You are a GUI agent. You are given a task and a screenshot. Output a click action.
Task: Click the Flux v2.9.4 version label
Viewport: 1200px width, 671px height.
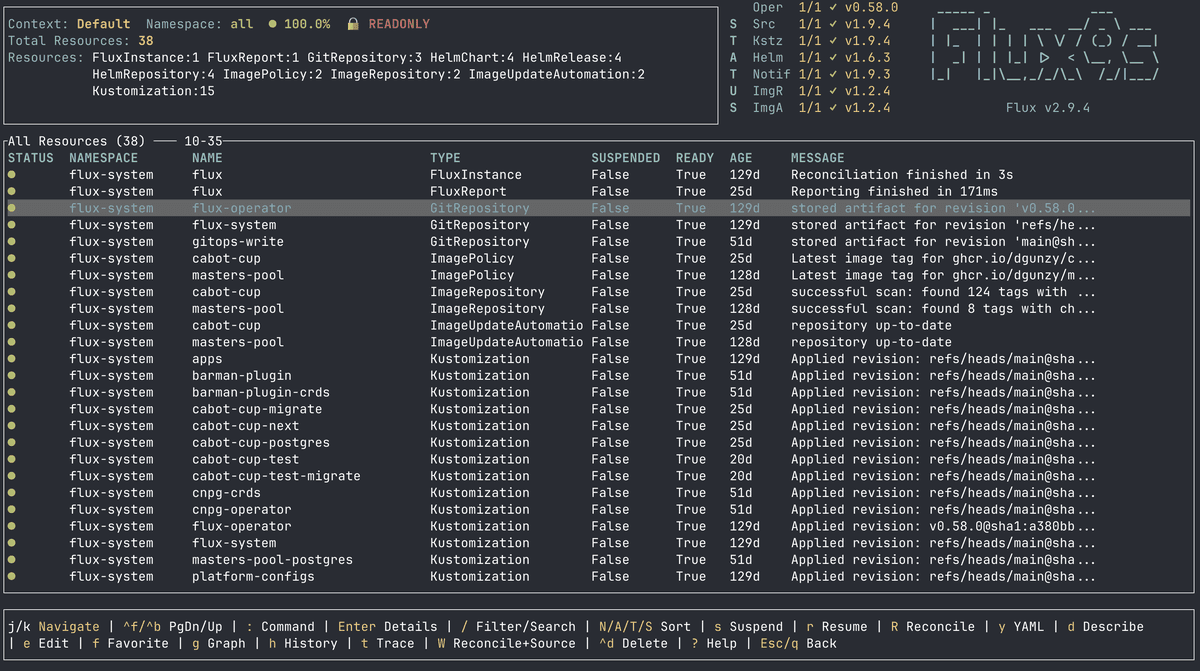point(1048,107)
